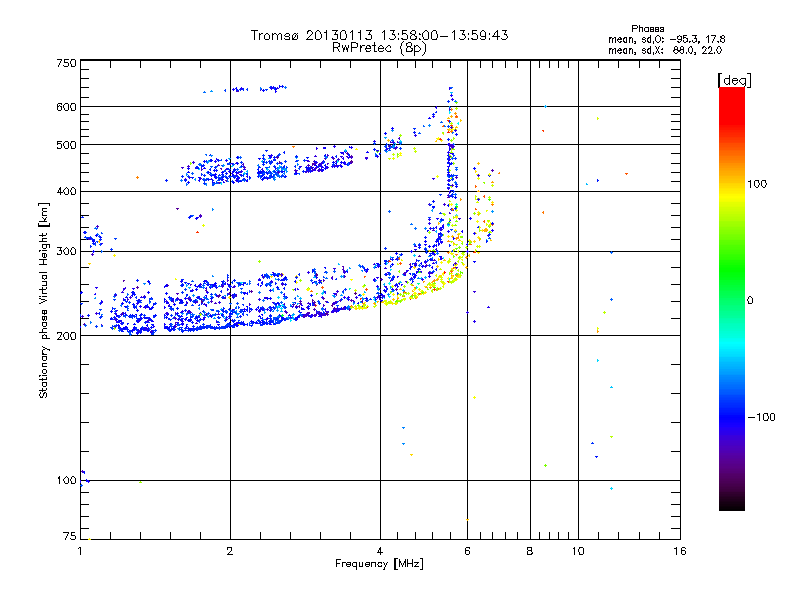Click the y-axis tick label '600'

(x=66, y=107)
